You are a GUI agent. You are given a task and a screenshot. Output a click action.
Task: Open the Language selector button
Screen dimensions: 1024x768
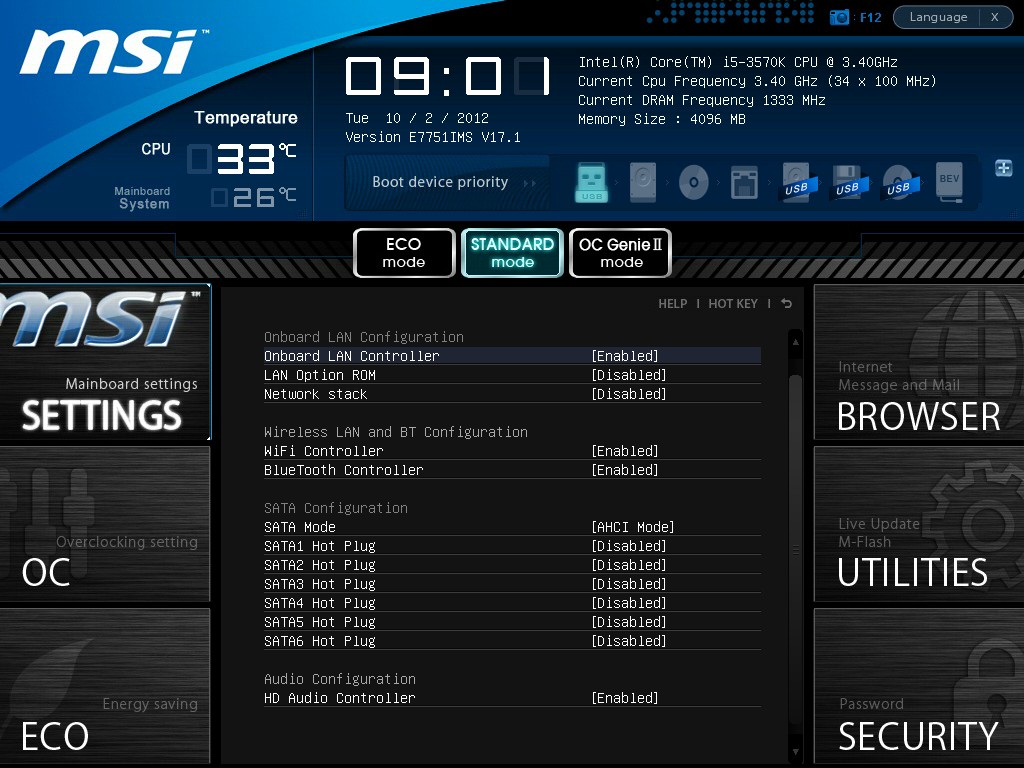pyautogui.click(x=938, y=17)
